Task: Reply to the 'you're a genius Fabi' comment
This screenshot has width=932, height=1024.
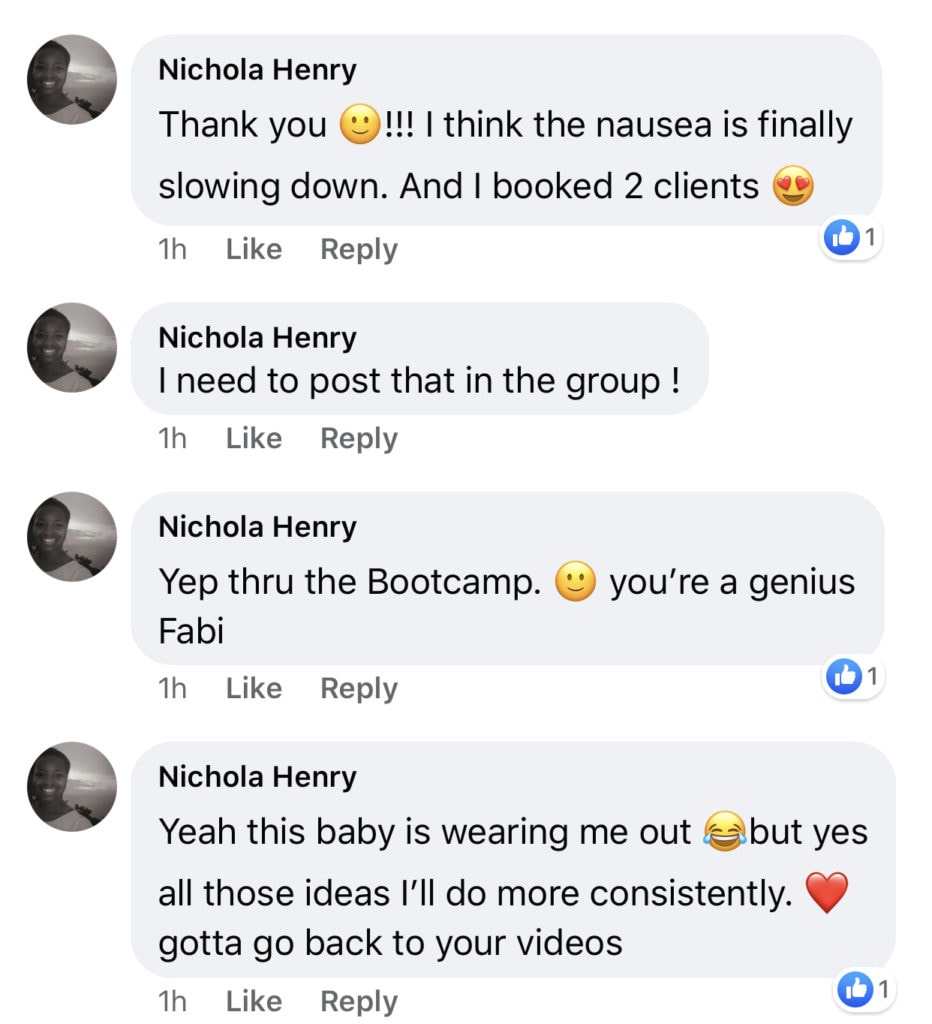Action: point(359,688)
